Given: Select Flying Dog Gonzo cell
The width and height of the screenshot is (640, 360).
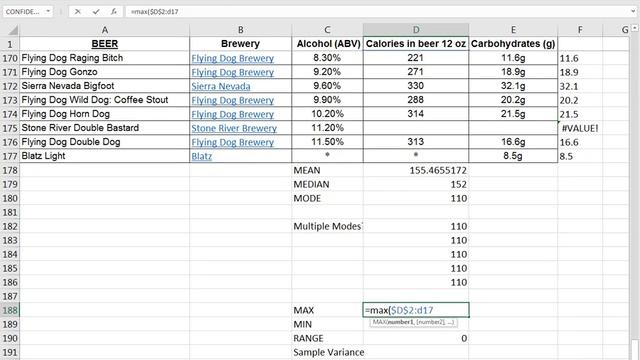Looking at the screenshot, I should (104, 72).
